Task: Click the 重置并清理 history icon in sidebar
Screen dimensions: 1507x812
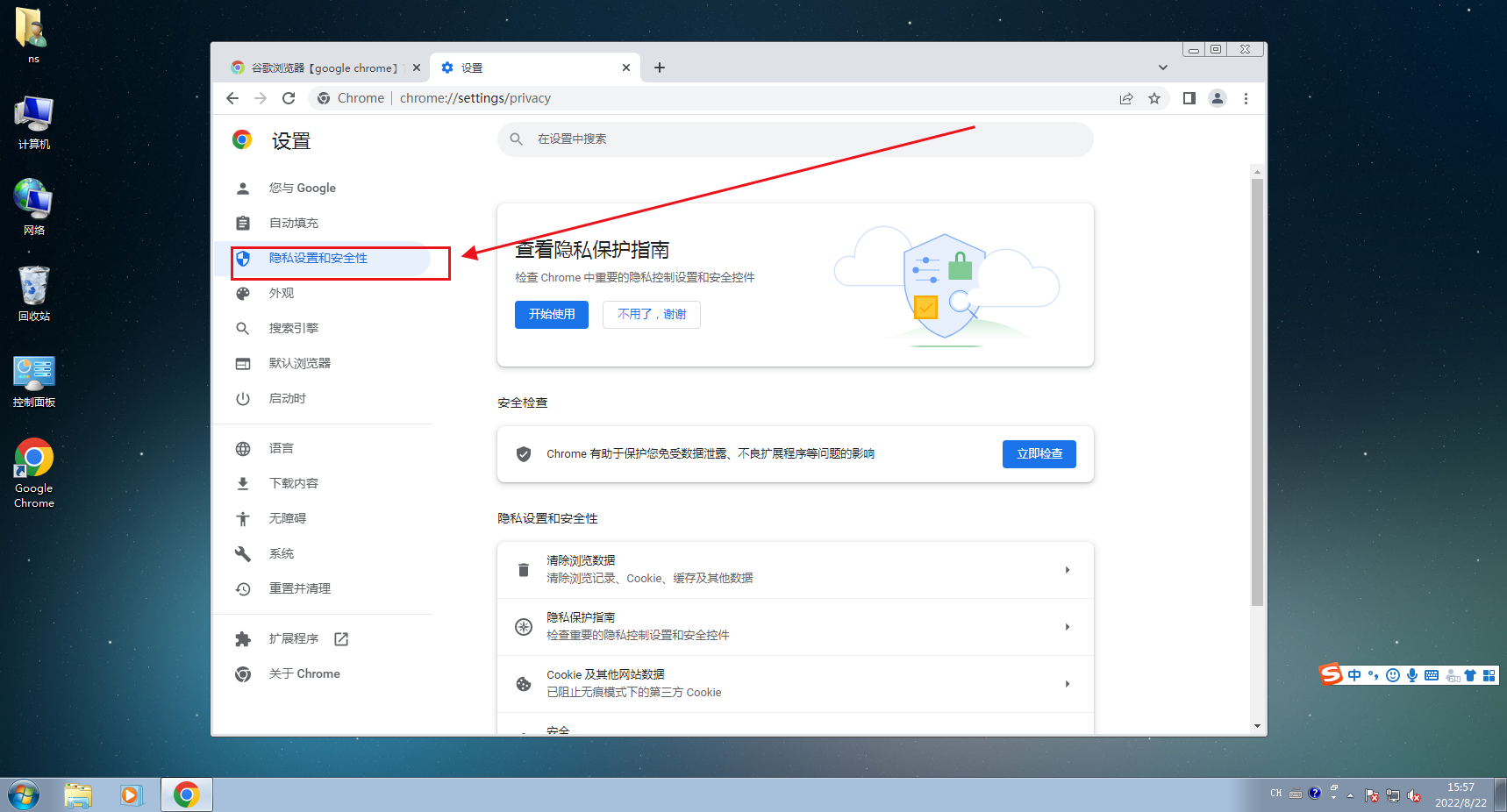Action: pyautogui.click(x=243, y=588)
